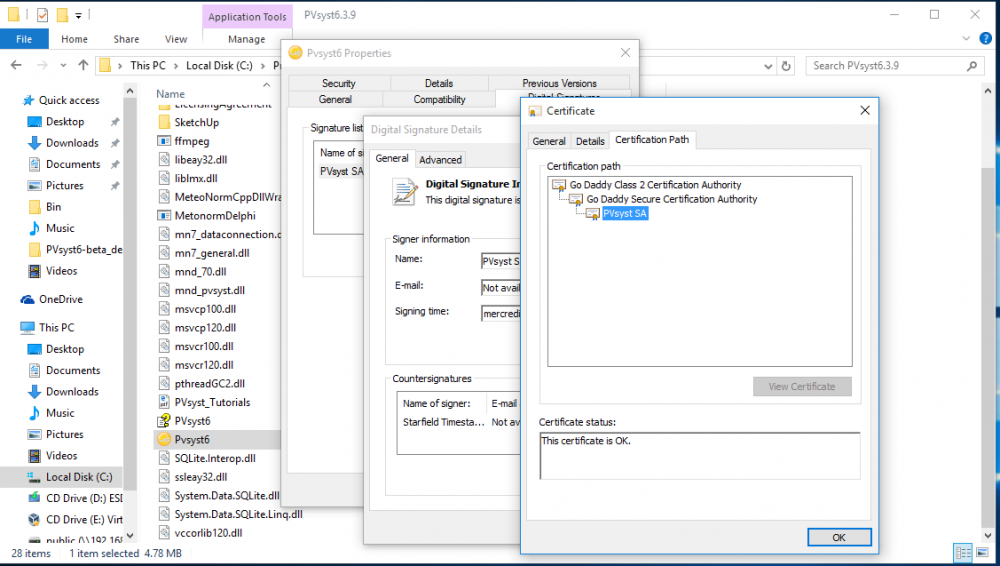Select the PVsyst6 help file
Screen dimensions: 1000x566
coord(192,421)
